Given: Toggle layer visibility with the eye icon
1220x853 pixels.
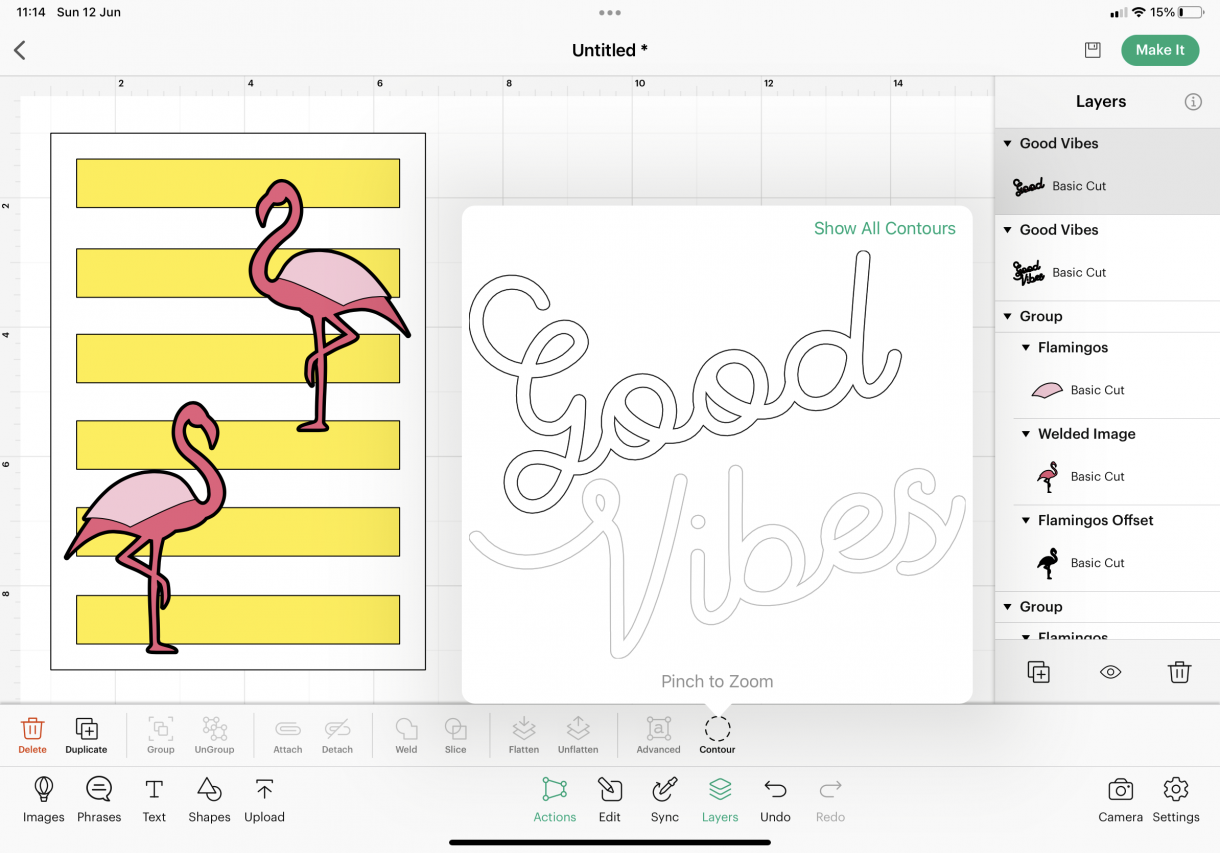Looking at the screenshot, I should 1110,672.
